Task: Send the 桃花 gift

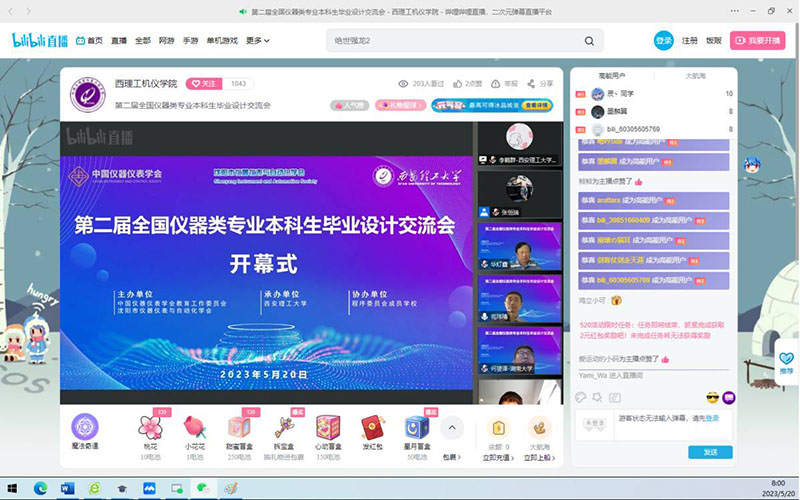Action: click(150, 428)
